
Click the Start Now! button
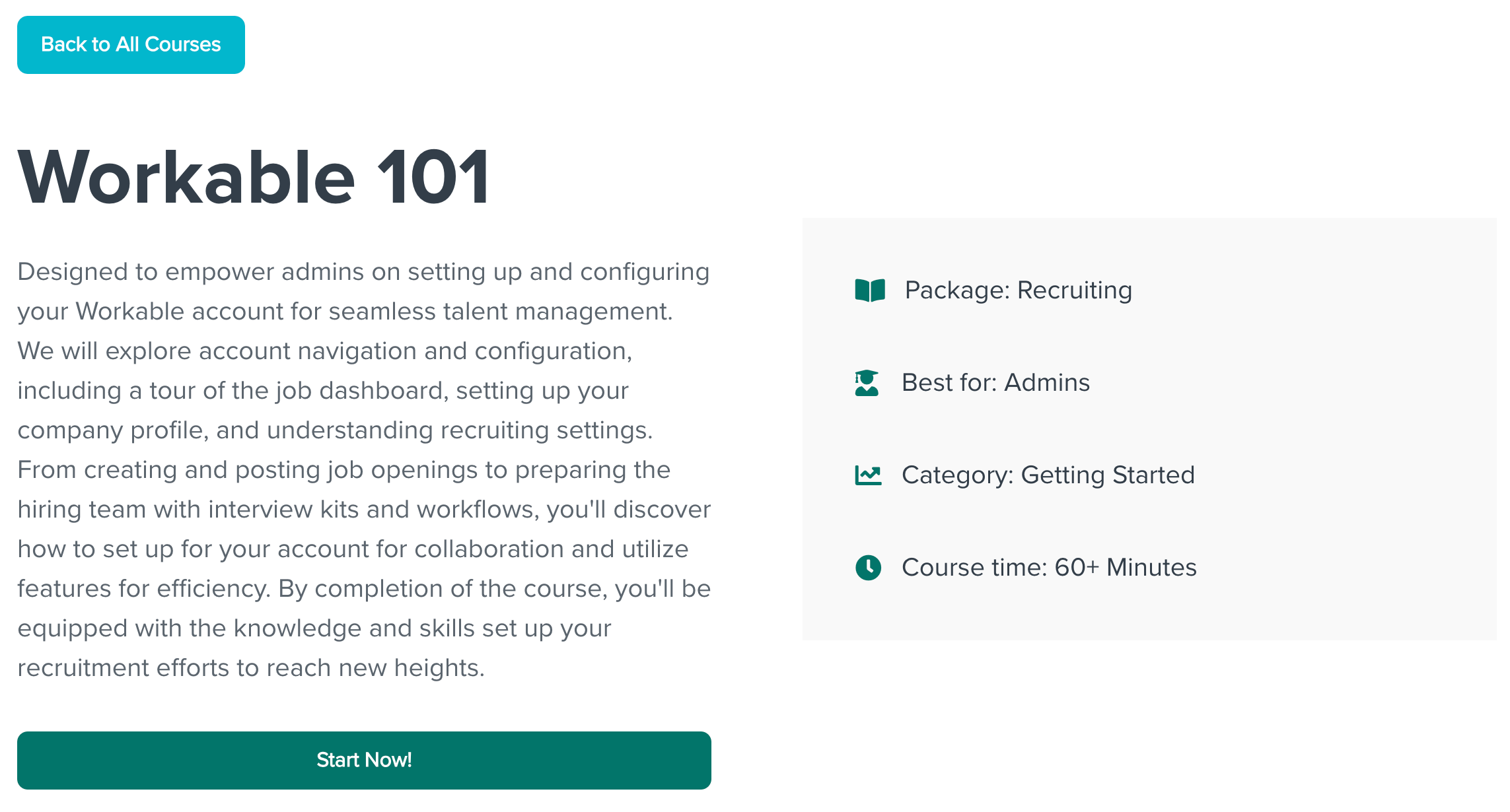pos(364,761)
